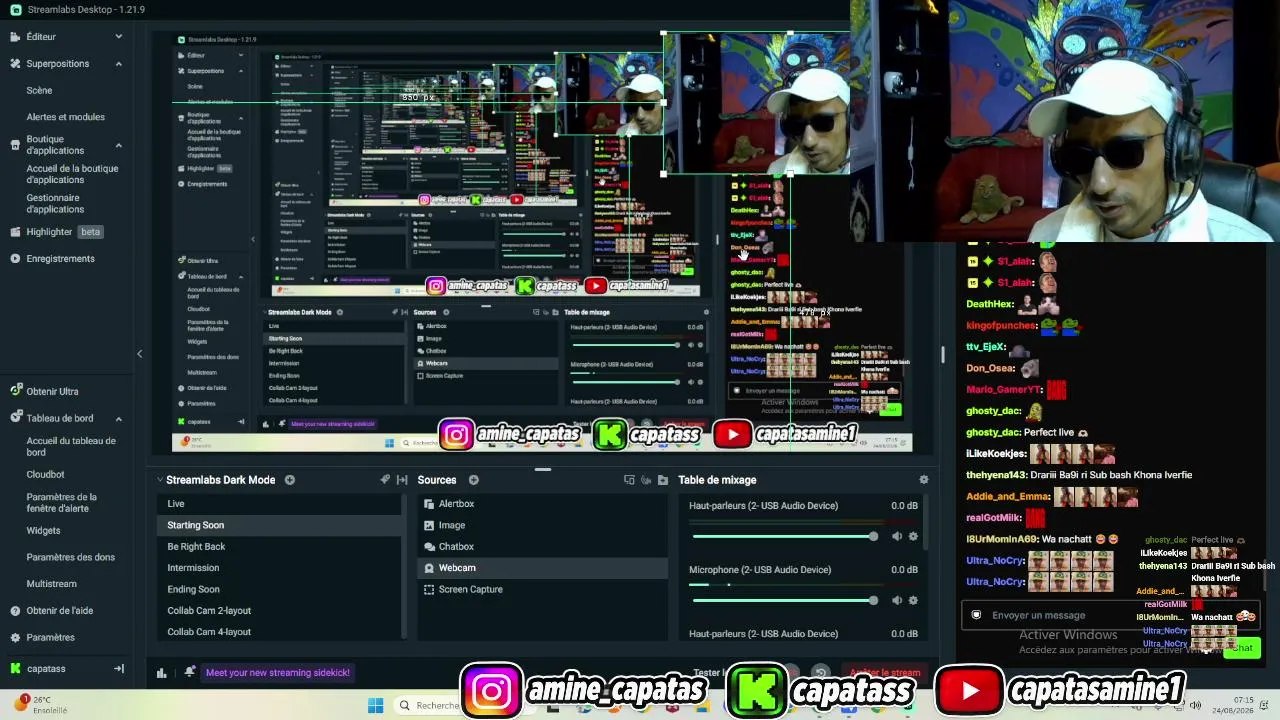Collapse the Boutique d'applications chevron

[x=119, y=145]
